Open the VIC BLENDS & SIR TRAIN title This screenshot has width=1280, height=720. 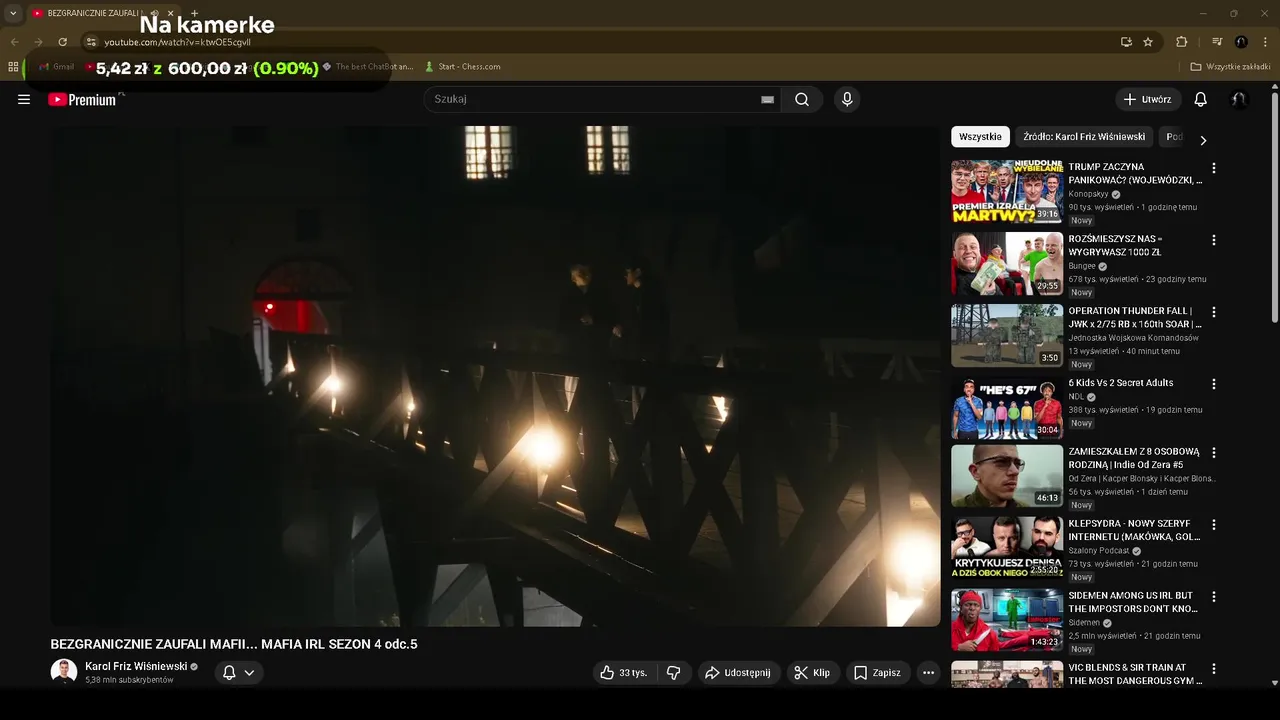tap(1135, 674)
